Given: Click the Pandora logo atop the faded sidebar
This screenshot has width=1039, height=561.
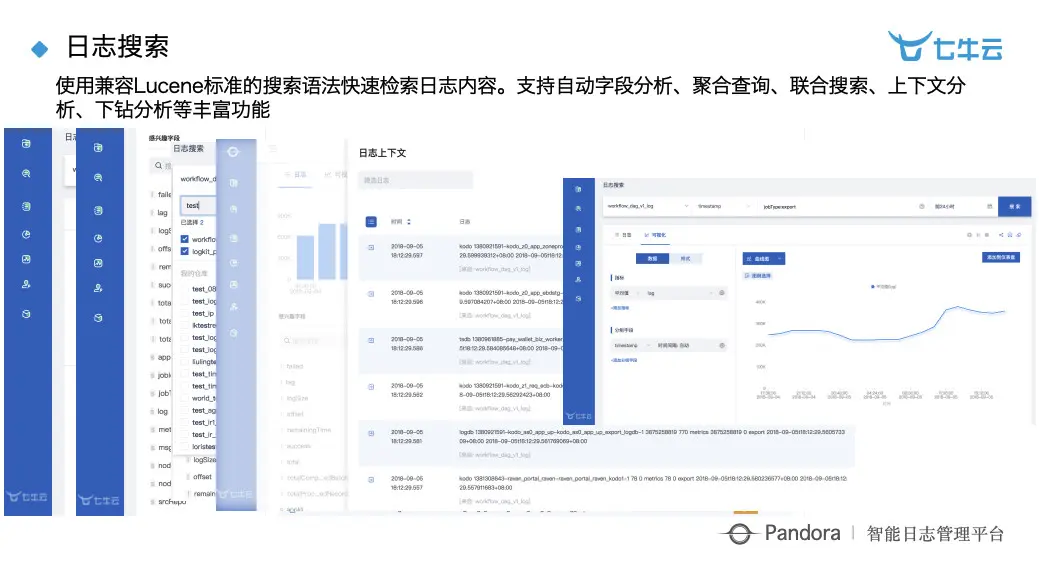Looking at the screenshot, I should tap(233, 152).
